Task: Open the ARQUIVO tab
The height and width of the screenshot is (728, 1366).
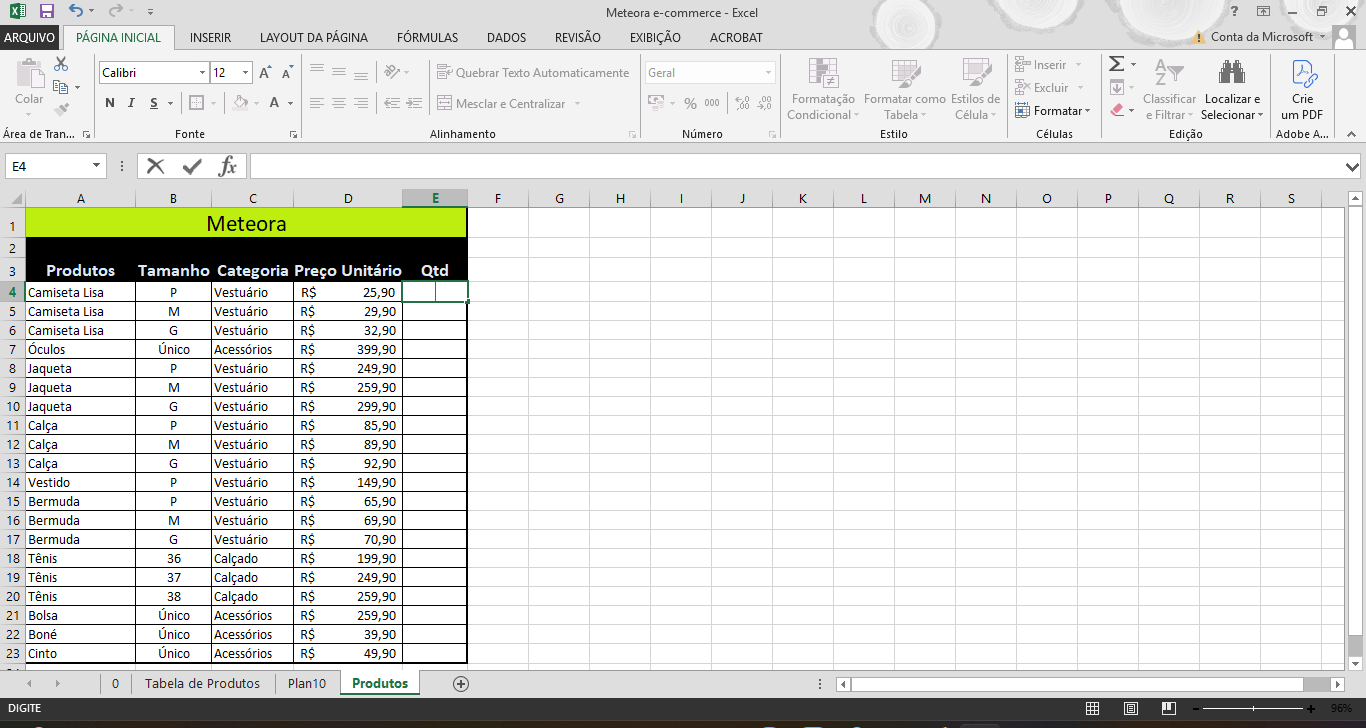Action: pyautogui.click(x=29, y=37)
